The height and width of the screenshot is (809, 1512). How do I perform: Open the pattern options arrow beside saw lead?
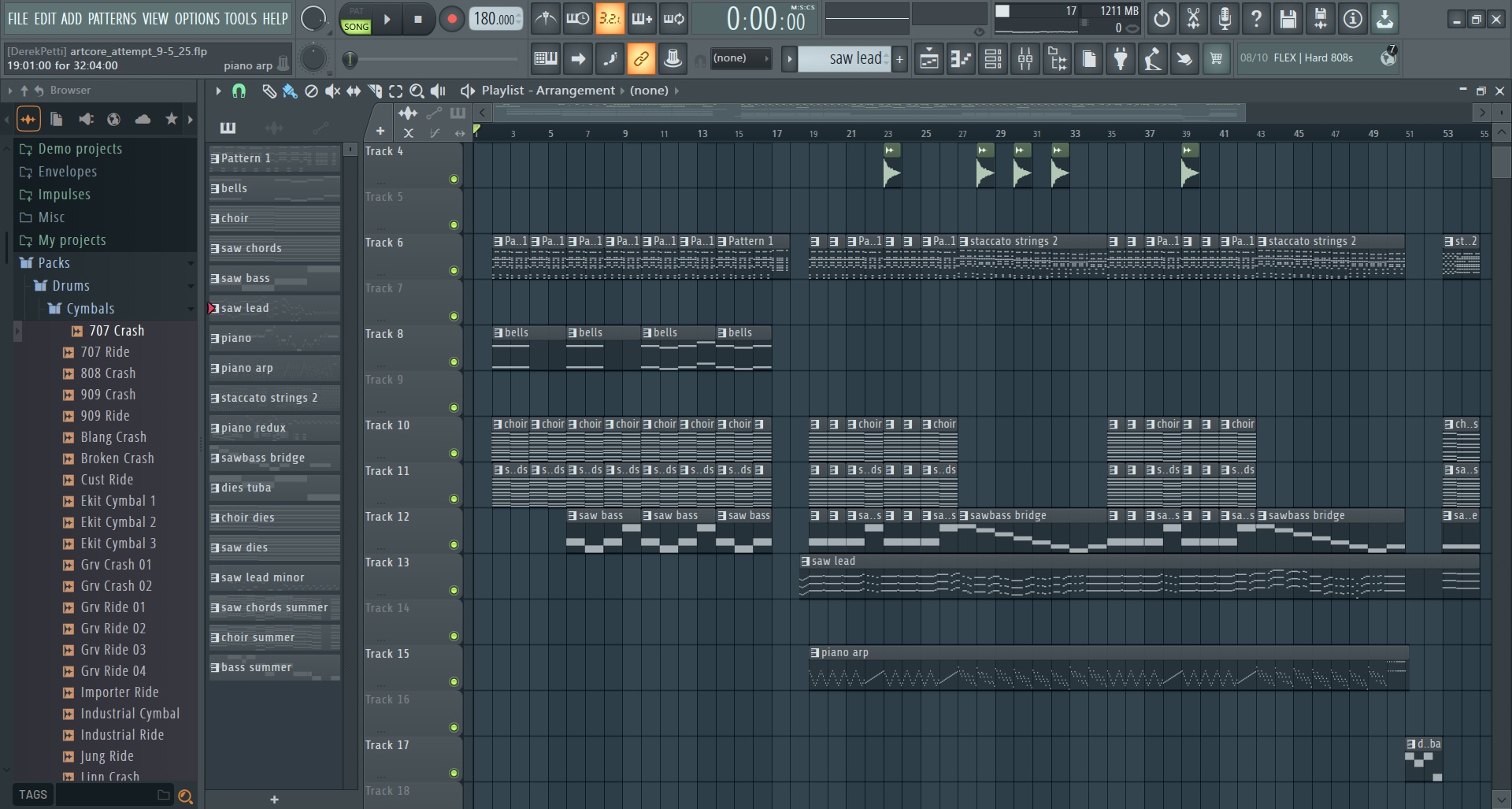pyautogui.click(x=789, y=58)
